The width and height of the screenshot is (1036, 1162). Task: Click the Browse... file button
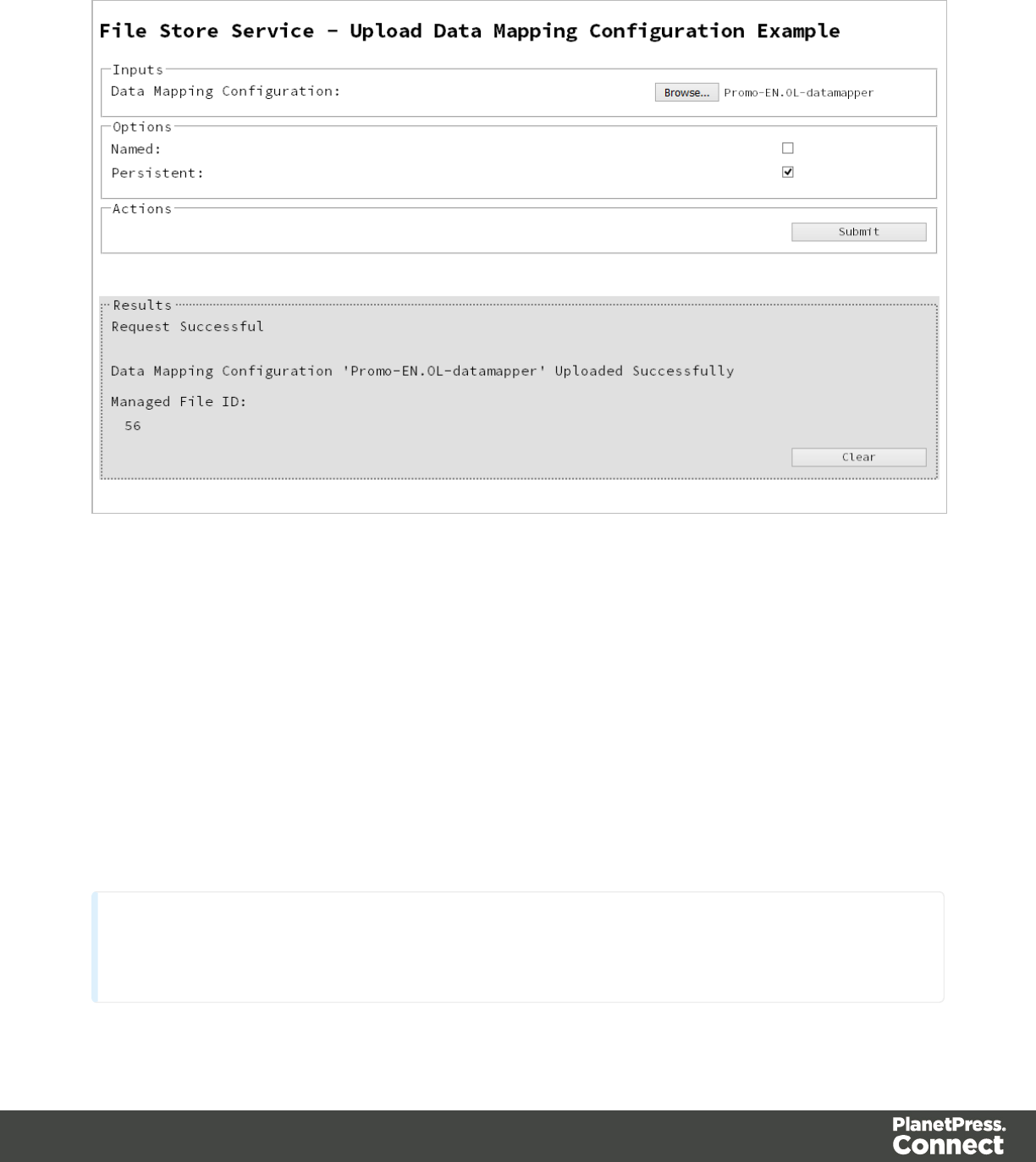[686, 92]
